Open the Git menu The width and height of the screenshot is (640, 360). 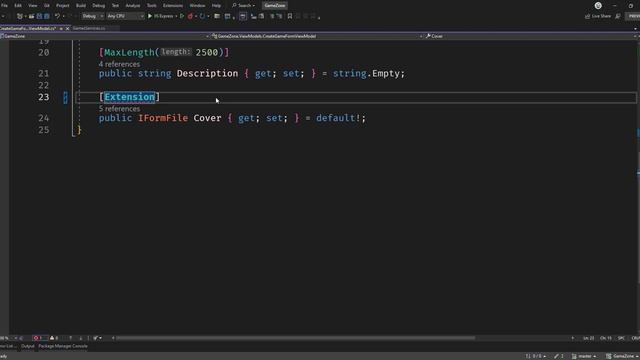point(47,6)
